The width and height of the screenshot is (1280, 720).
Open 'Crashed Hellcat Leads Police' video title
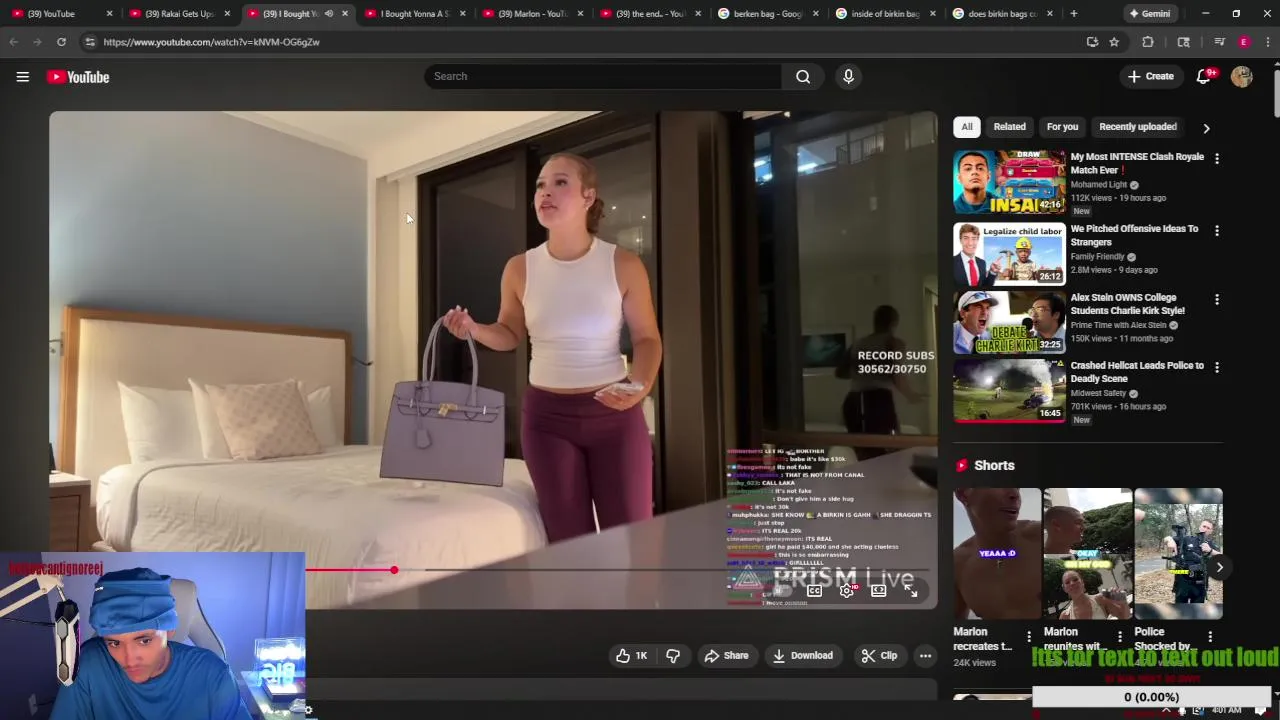click(x=1137, y=372)
